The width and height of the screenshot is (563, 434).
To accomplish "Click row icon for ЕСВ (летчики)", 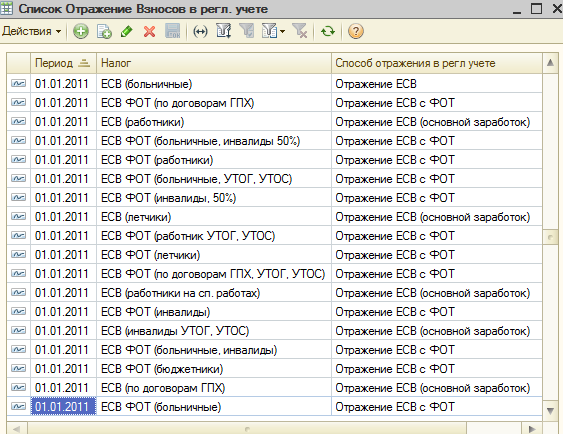I will [x=18, y=217].
